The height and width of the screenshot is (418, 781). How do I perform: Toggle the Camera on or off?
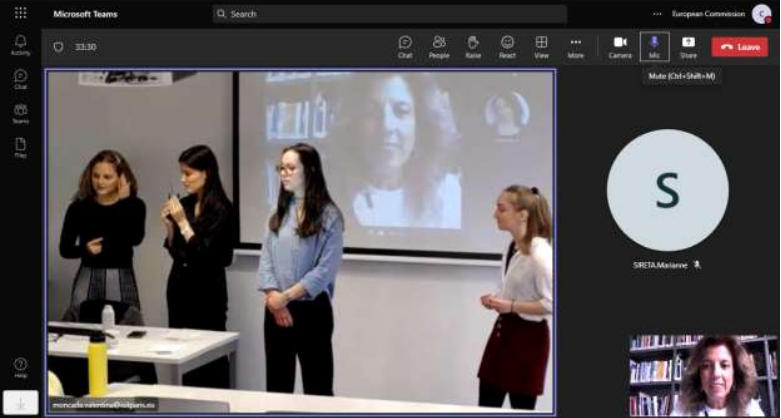[x=620, y=46]
